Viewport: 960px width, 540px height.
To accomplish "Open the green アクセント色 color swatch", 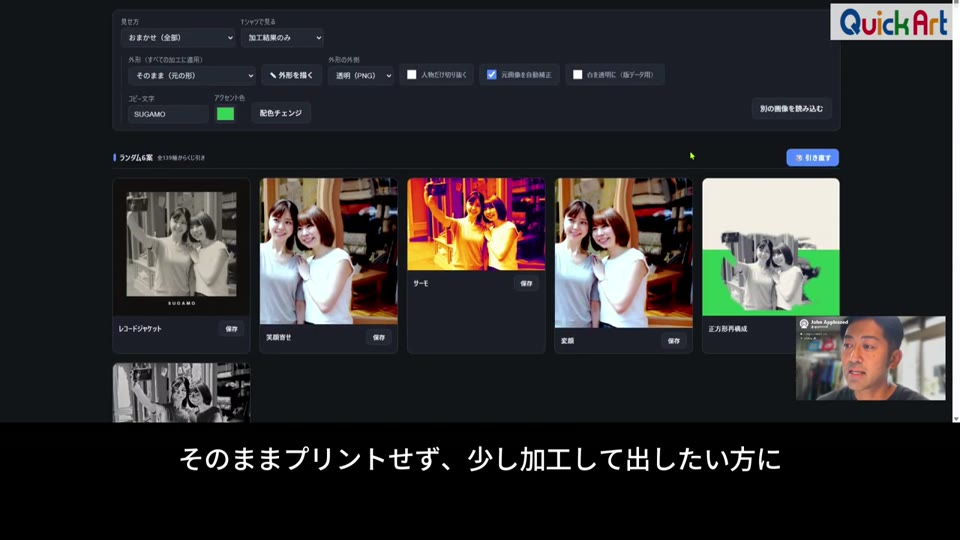I will (x=225, y=114).
